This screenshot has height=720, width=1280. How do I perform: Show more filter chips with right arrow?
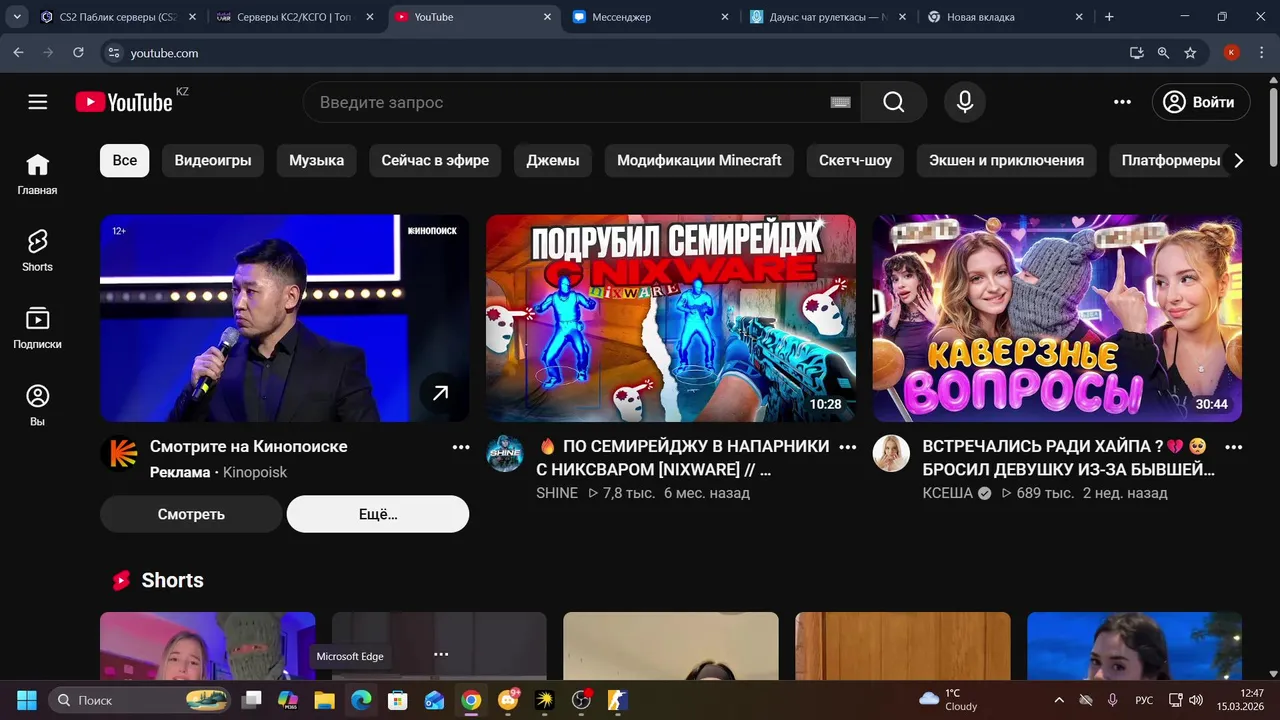click(x=1238, y=160)
